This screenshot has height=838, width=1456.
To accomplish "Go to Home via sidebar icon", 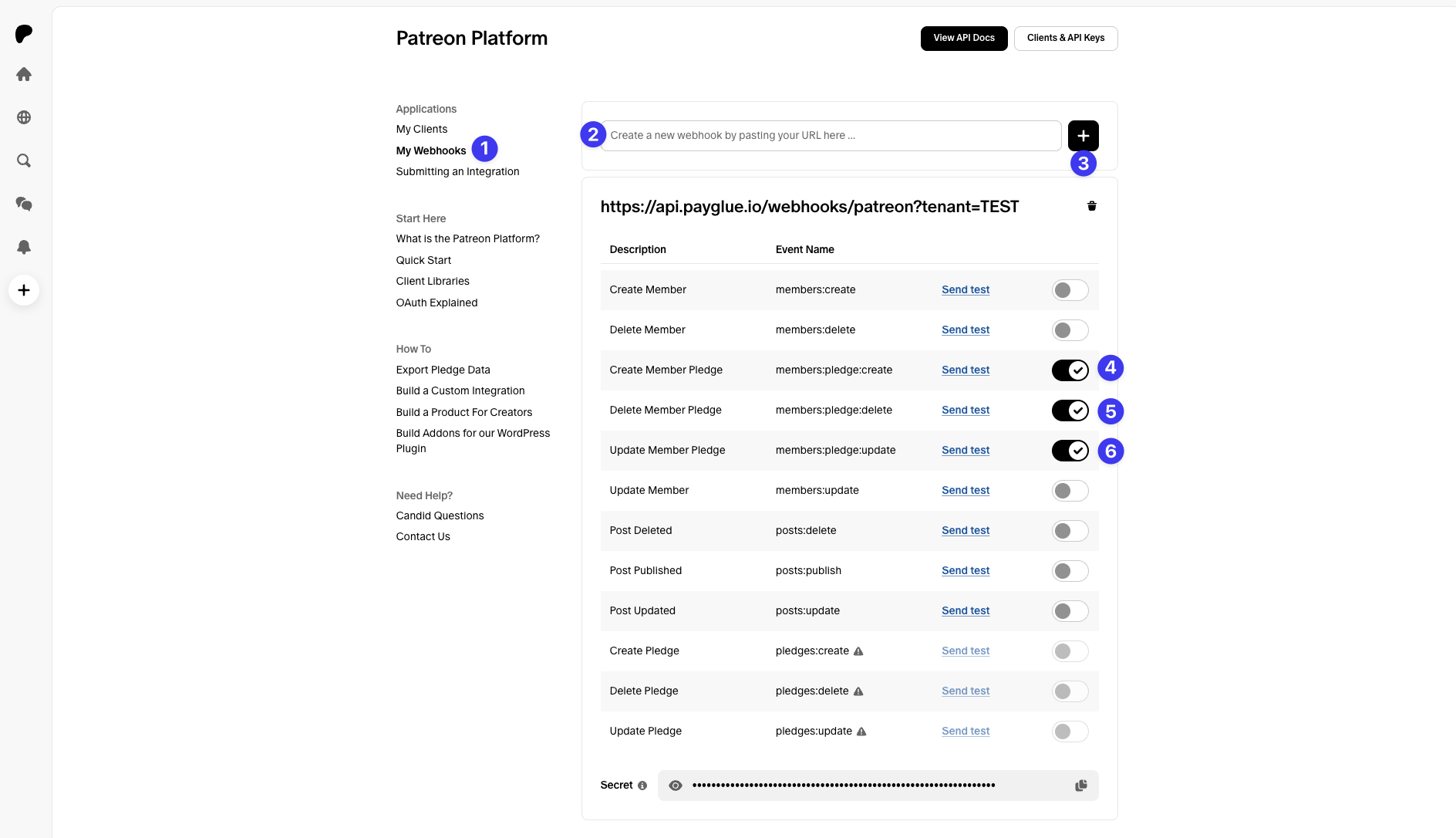I will (x=24, y=74).
